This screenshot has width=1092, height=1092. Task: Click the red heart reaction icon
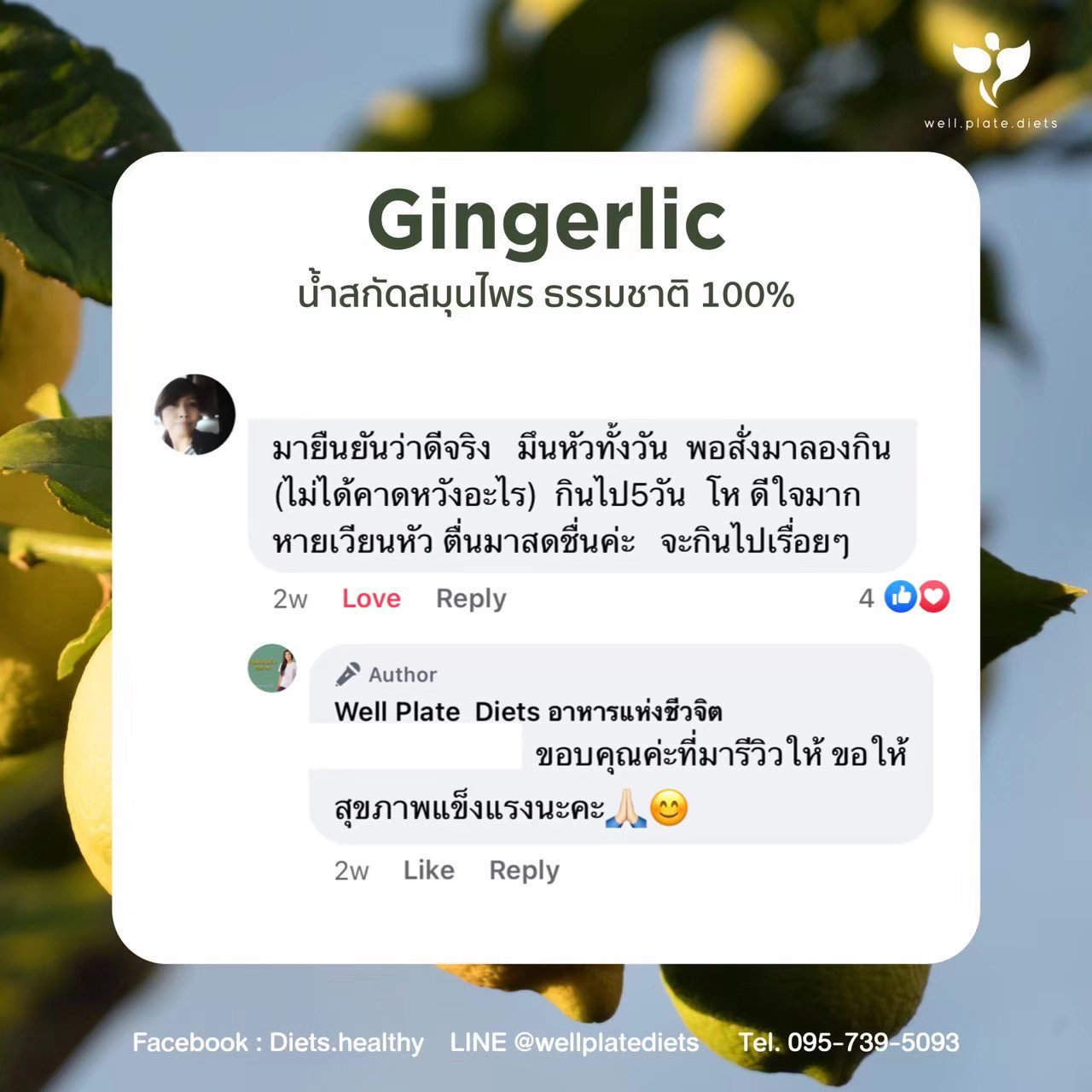coord(933,597)
